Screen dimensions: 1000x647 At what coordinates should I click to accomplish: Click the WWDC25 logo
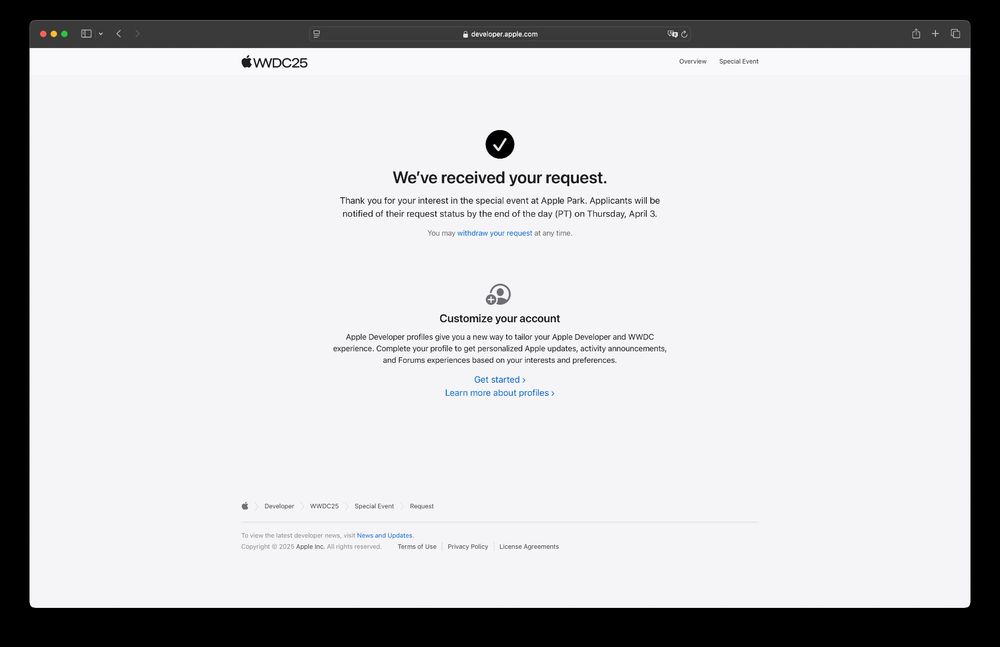(x=274, y=62)
